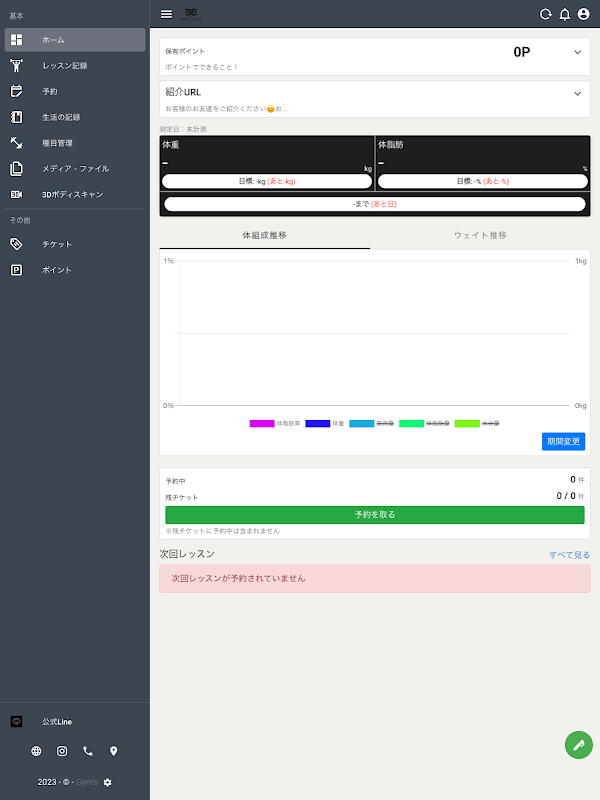Select ホーム in the sidebar
Viewport: 600px width, 800px height.
75,40
